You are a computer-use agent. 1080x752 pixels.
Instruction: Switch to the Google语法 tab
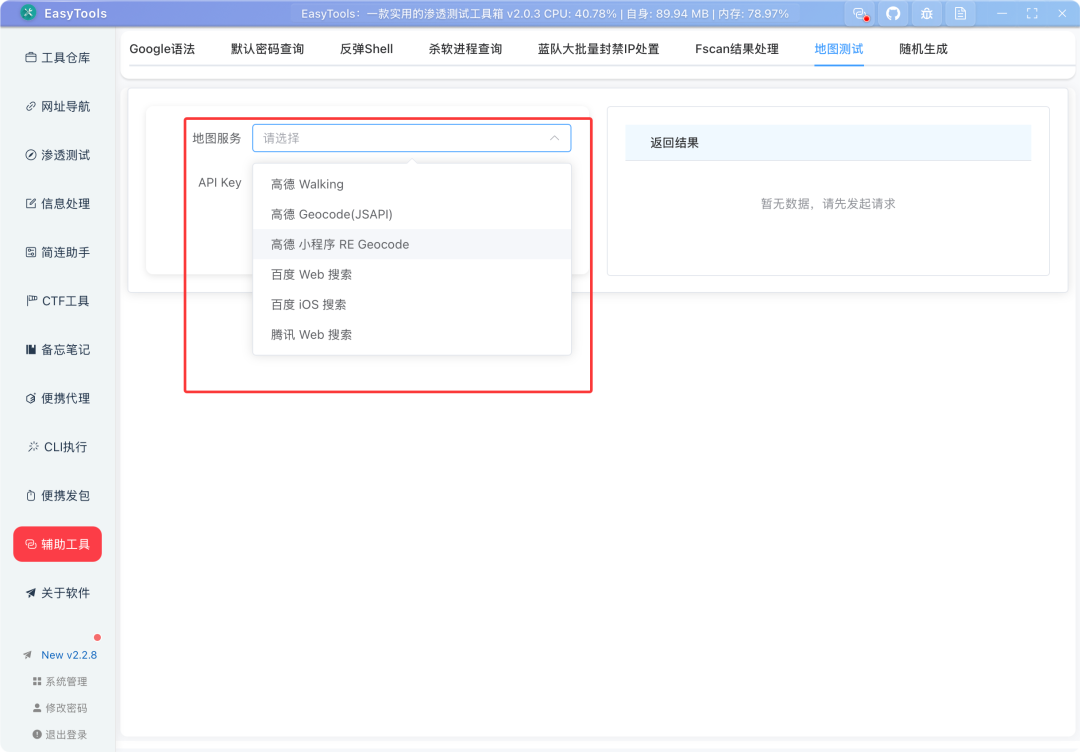tap(162, 49)
